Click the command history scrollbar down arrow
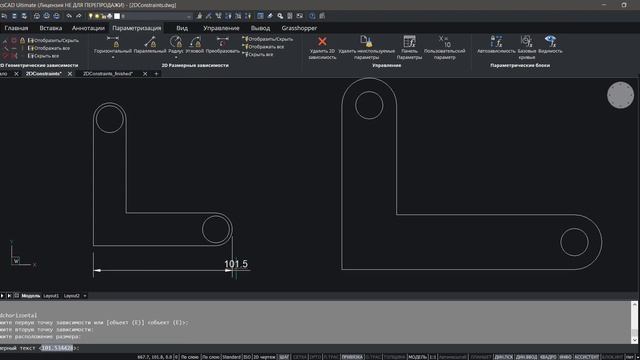Screen dimensions: 640x360 634,340
